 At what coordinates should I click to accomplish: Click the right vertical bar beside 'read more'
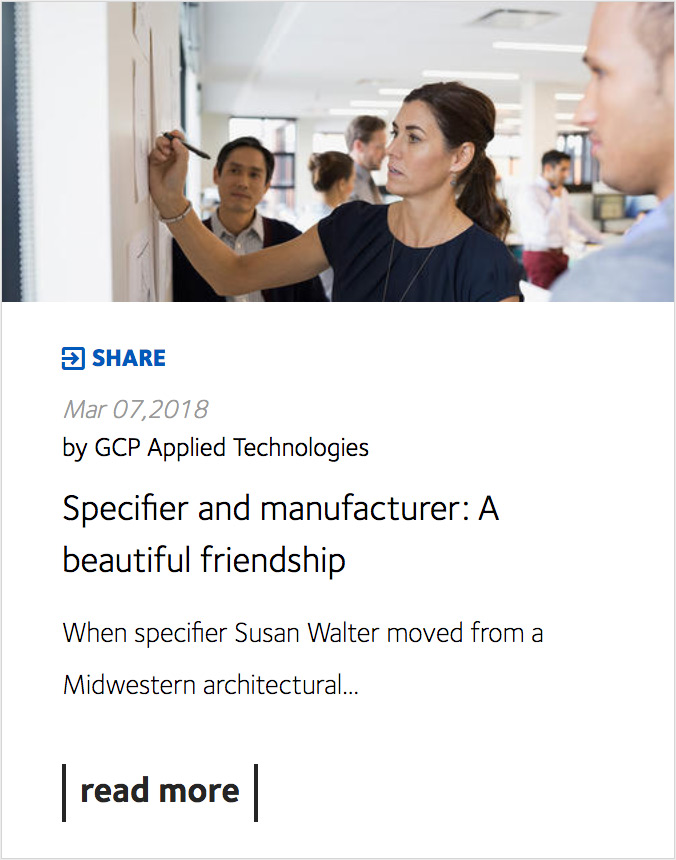pos(256,792)
